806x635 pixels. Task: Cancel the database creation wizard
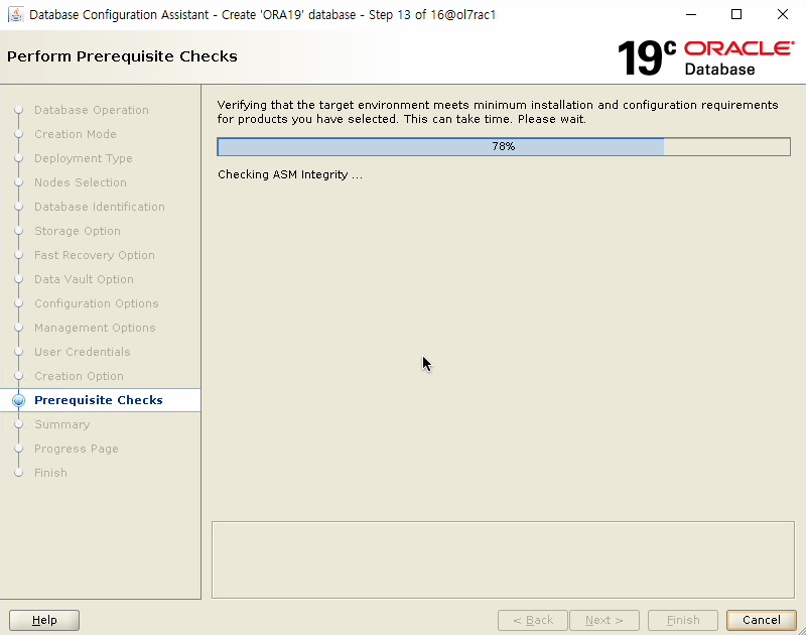pyautogui.click(x=761, y=620)
